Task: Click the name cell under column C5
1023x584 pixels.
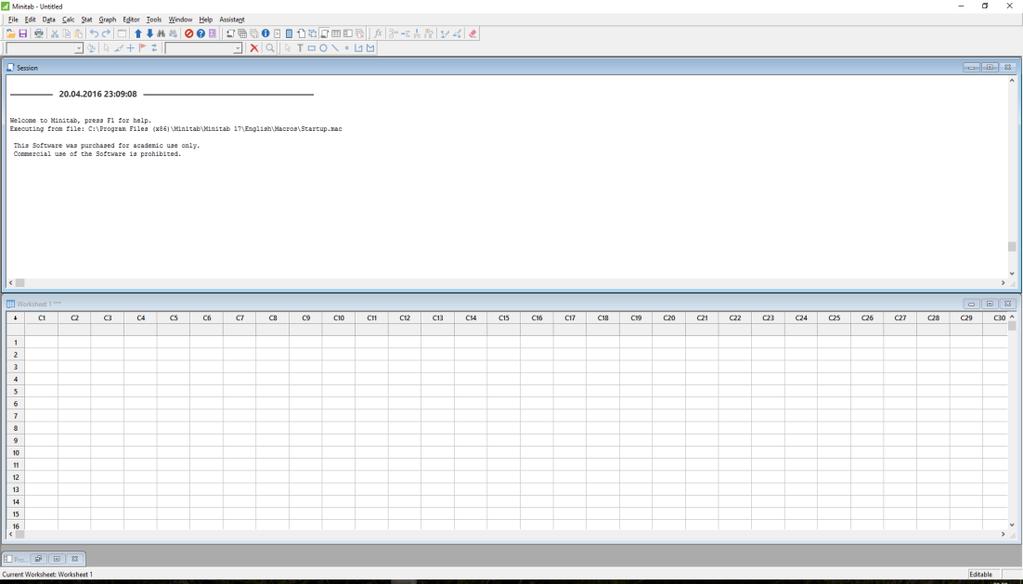Action: [174, 330]
